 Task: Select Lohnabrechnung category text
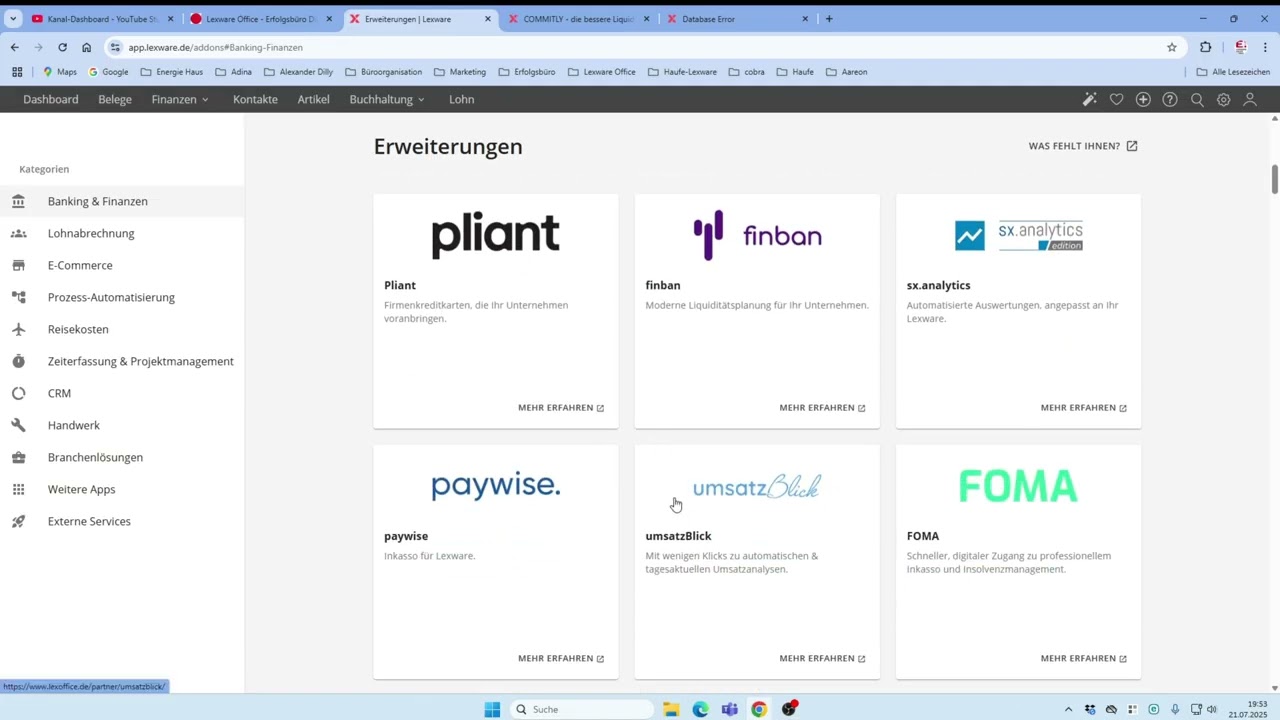click(91, 233)
